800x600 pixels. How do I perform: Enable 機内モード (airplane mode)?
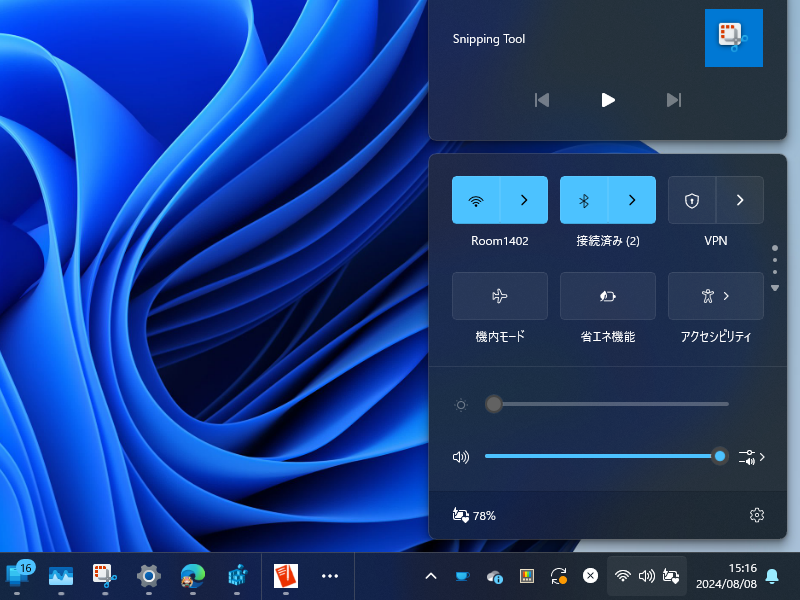(499, 296)
